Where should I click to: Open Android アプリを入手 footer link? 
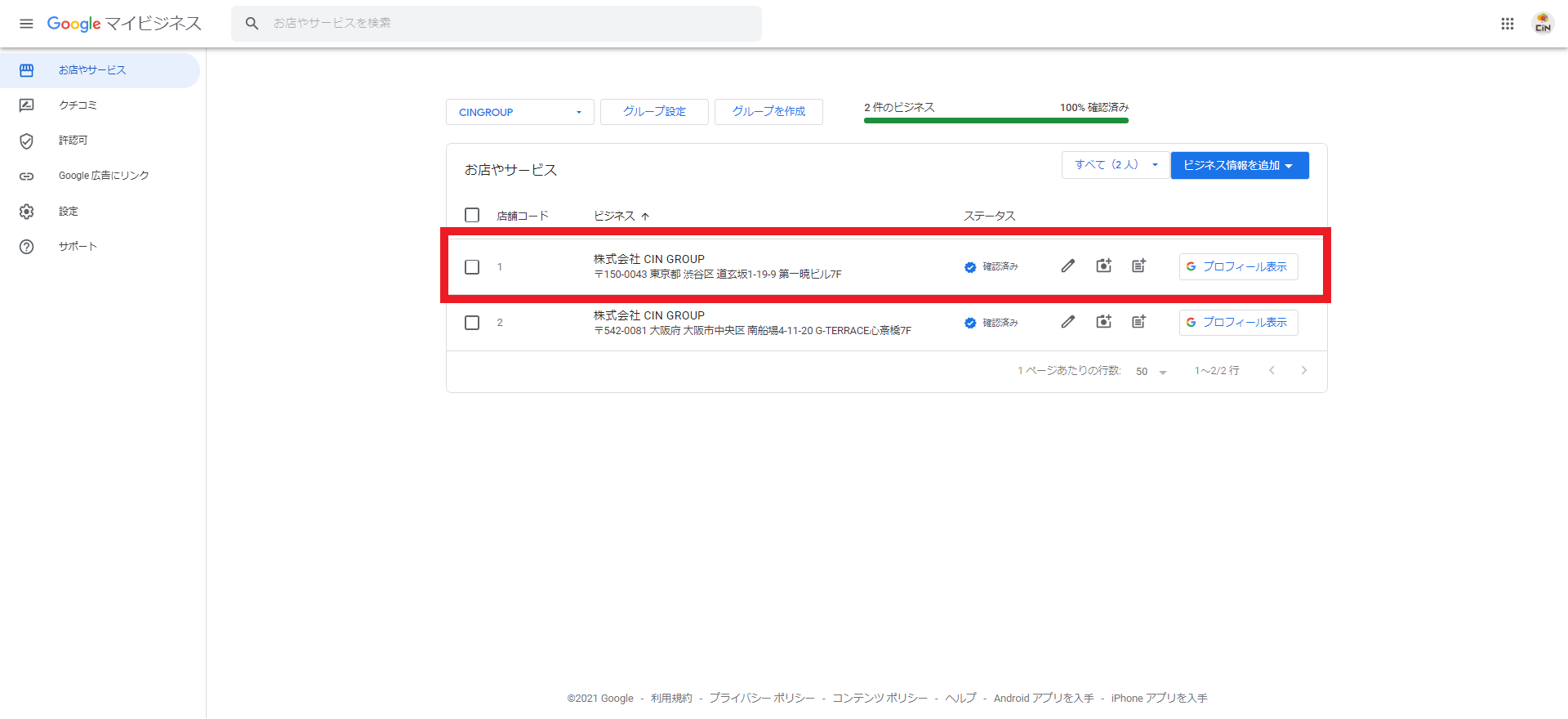point(1044,699)
